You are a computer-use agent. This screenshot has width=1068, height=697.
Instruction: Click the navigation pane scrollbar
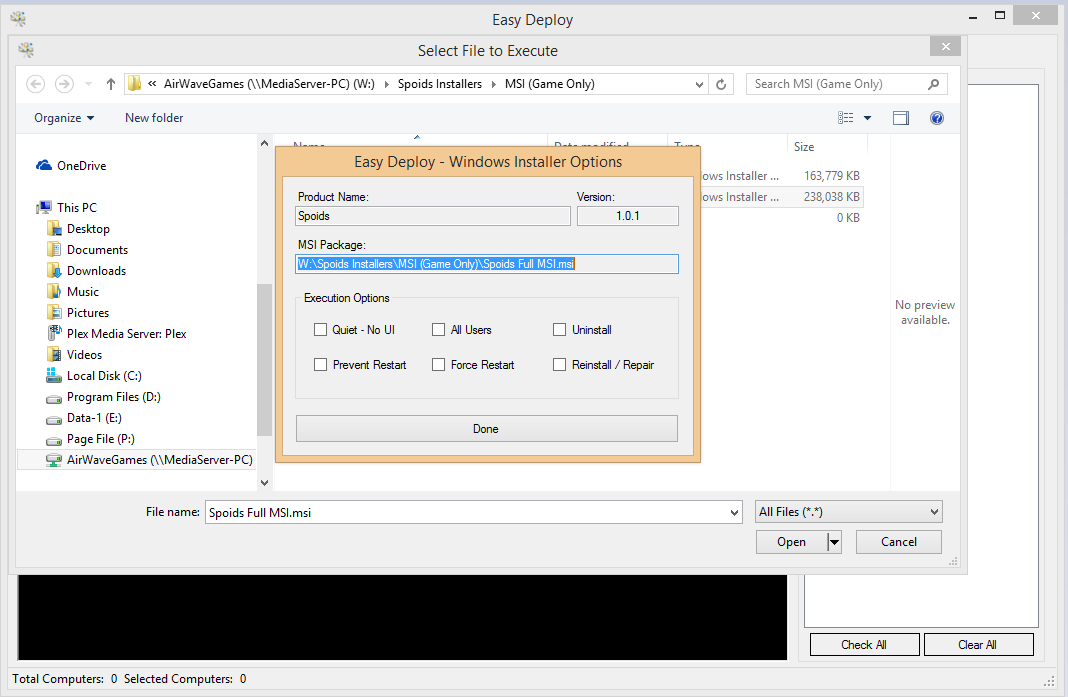tap(264, 360)
